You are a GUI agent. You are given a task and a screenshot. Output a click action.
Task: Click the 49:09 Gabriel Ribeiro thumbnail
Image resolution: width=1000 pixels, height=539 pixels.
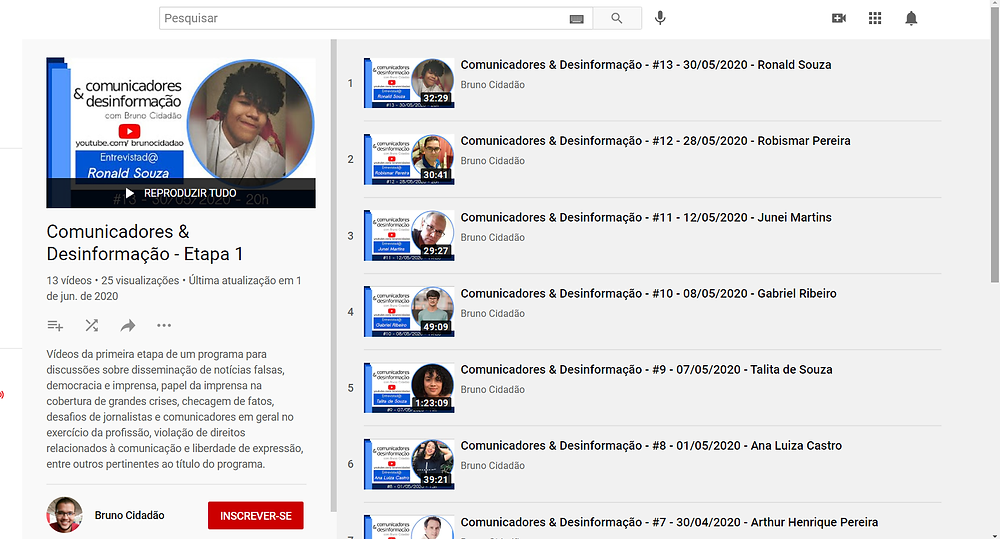[409, 311]
